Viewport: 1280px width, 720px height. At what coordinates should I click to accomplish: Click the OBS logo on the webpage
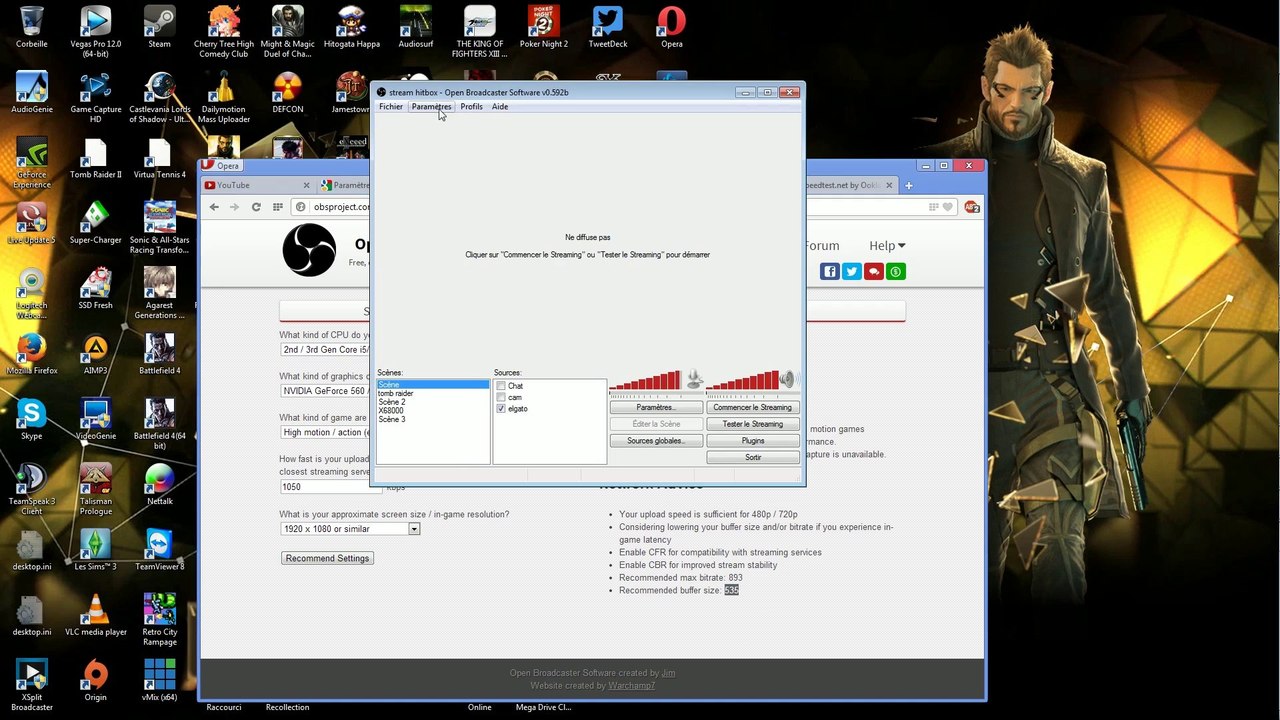tap(309, 250)
